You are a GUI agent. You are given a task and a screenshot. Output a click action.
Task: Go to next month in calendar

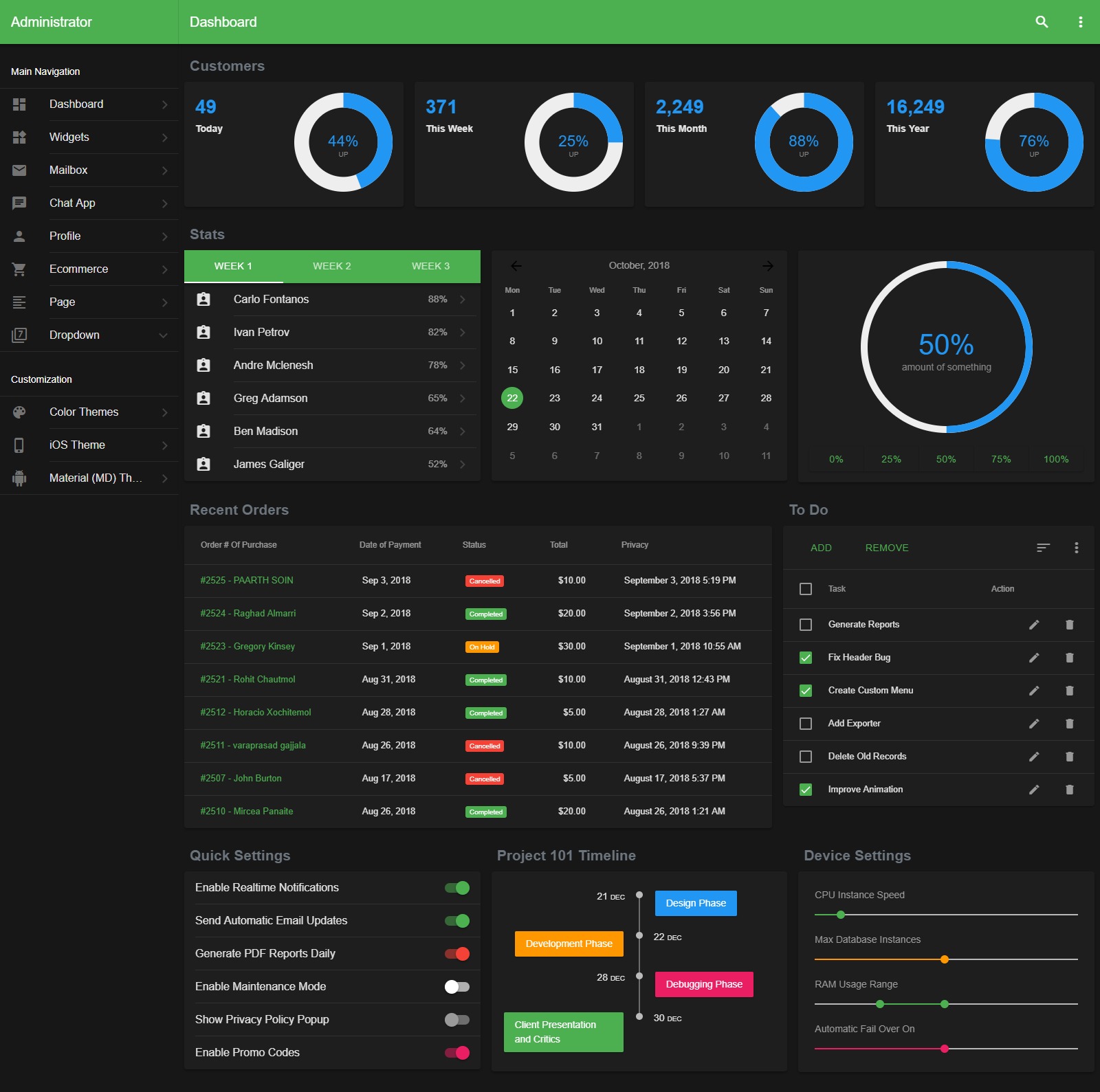[x=767, y=266]
